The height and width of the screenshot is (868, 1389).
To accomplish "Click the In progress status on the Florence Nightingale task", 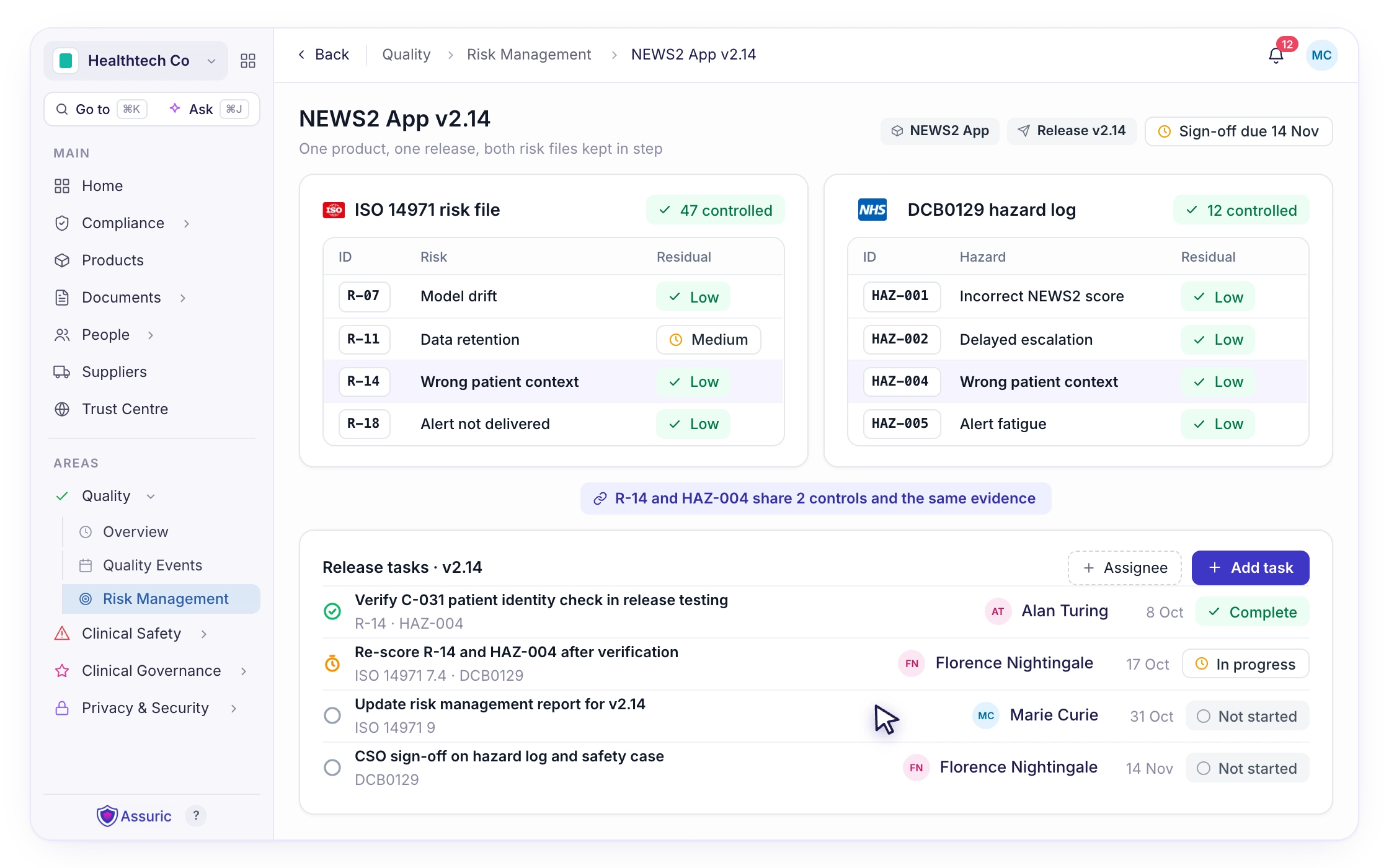I will [1245, 664].
